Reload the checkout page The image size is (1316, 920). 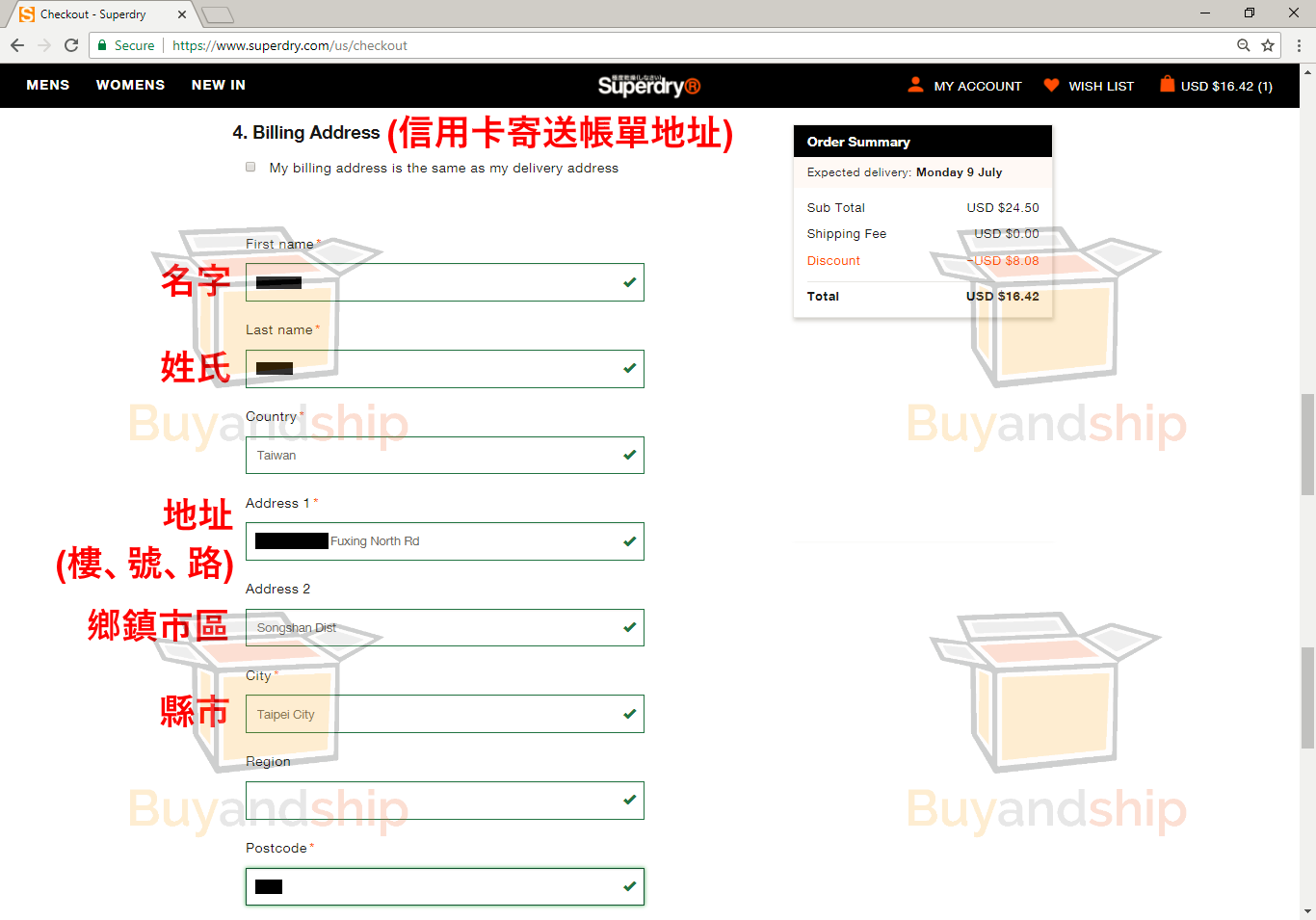point(71,45)
